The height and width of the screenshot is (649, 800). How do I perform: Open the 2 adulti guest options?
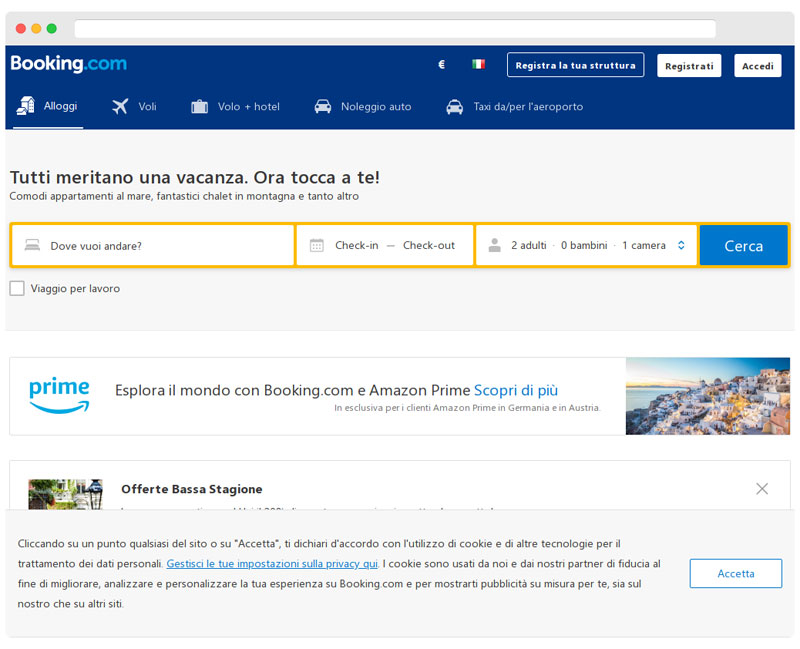[529, 245]
